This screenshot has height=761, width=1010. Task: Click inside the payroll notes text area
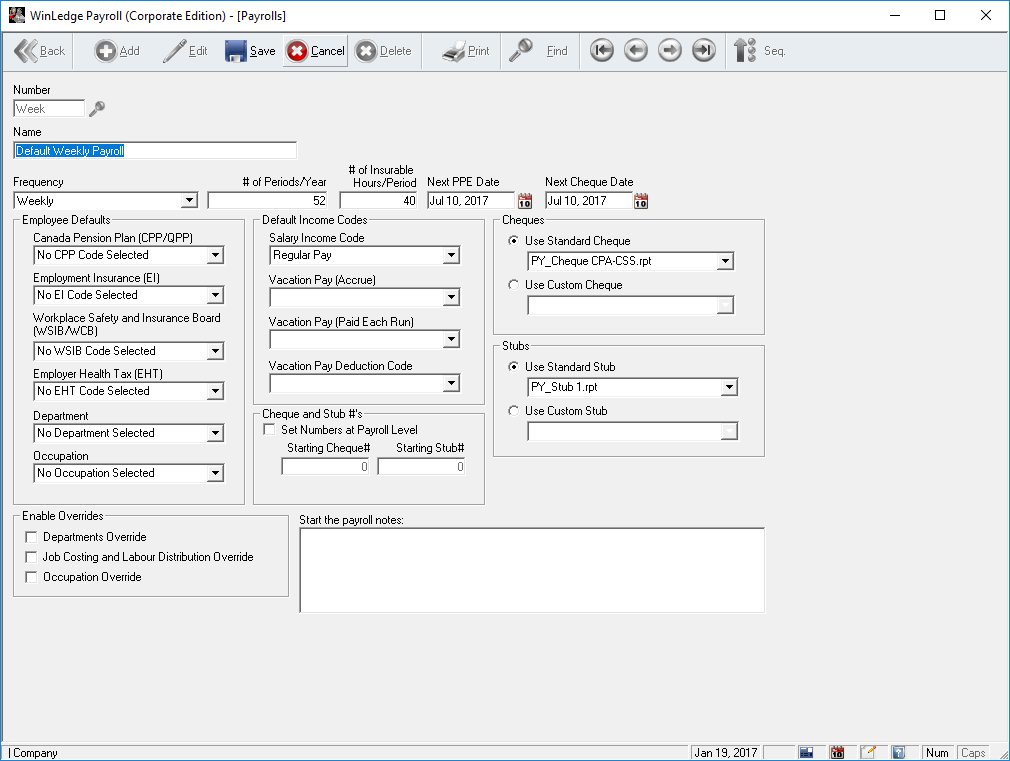(x=532, y=569)
